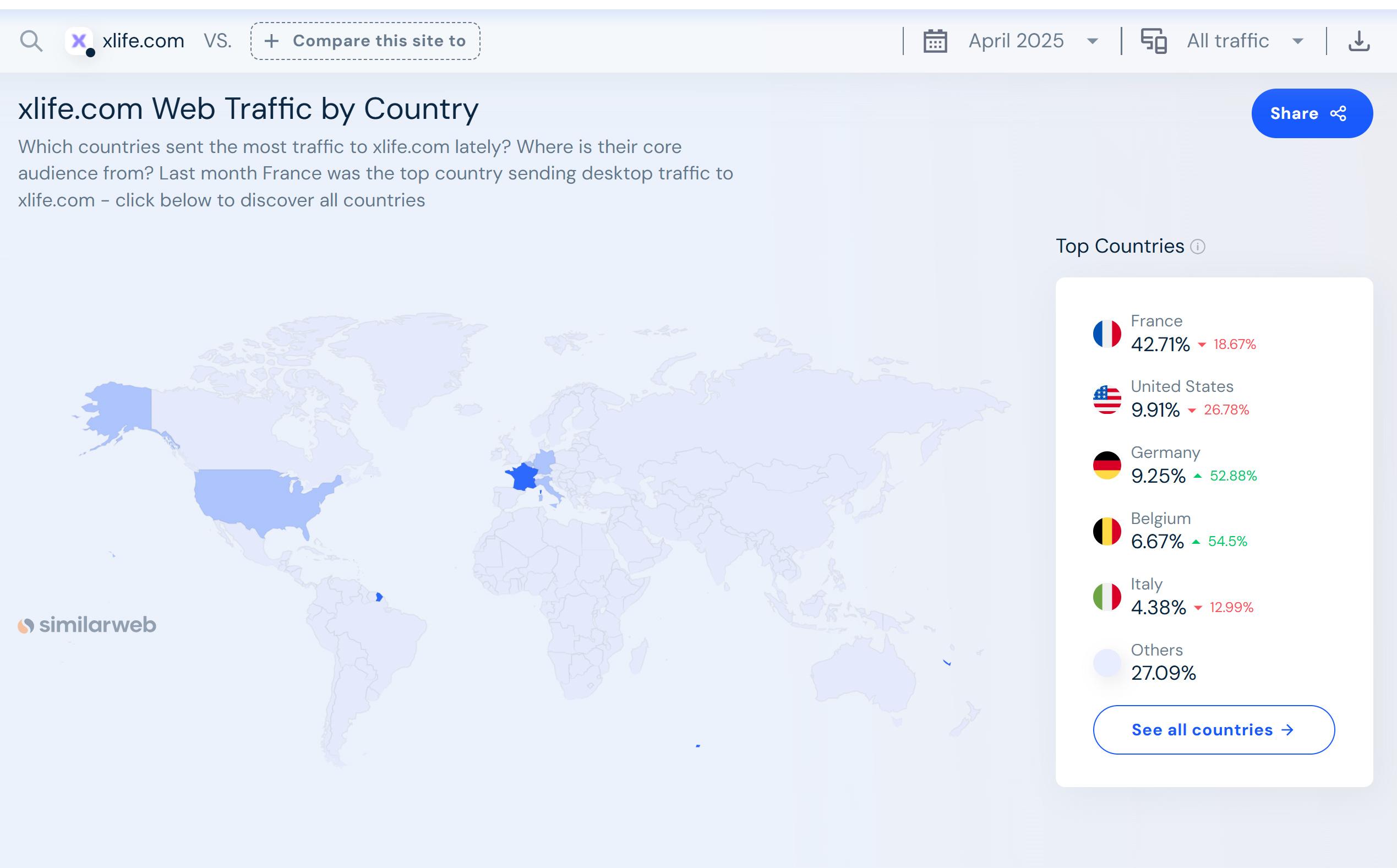This screenshot has width=1397, height=868.
Task: Open See all countries link
Action: (1213, 730)
